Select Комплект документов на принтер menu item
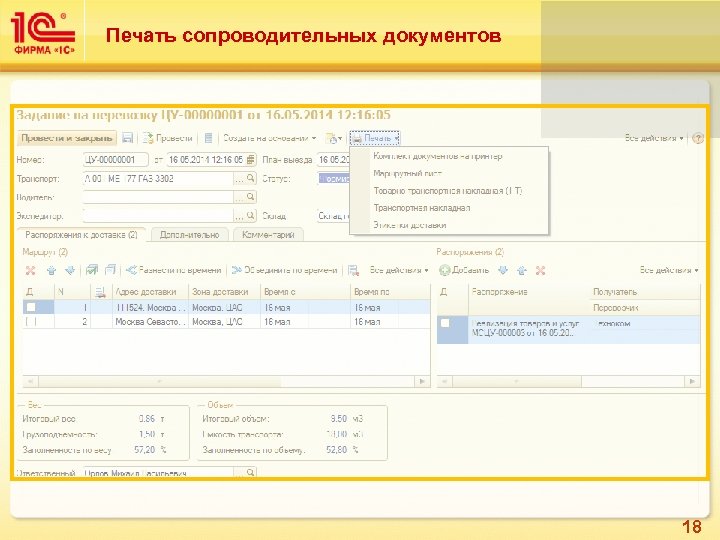720x540 pixels. 438,156
